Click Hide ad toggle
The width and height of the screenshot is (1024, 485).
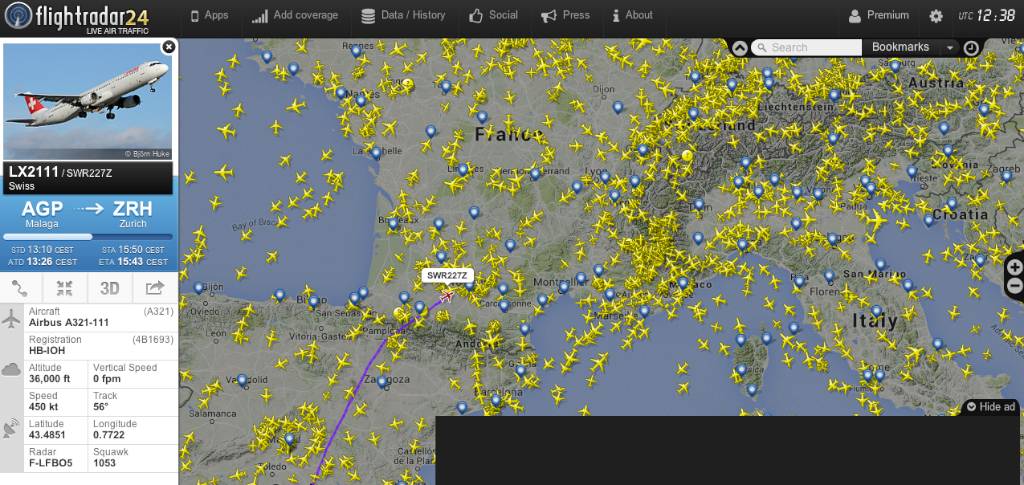pyautogui.click(x=990, y=407)
